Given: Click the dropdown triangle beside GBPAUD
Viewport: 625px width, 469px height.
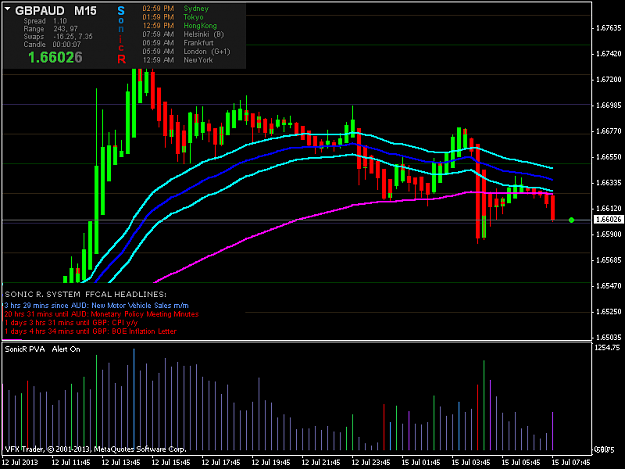Looking at the screenshot, I should tap(8, 9).
